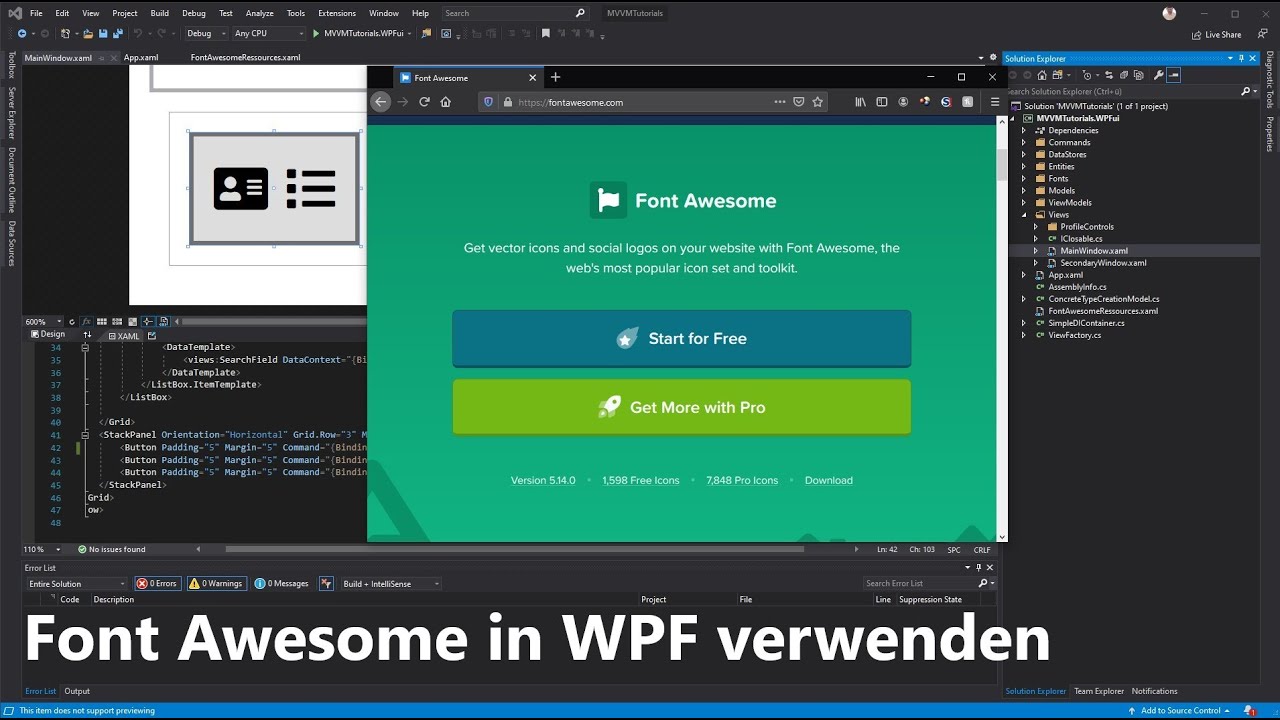The width and height of the screenshot is (1280, 720).
Task: Switch to the Output tab
Action: tap(77, 691)
